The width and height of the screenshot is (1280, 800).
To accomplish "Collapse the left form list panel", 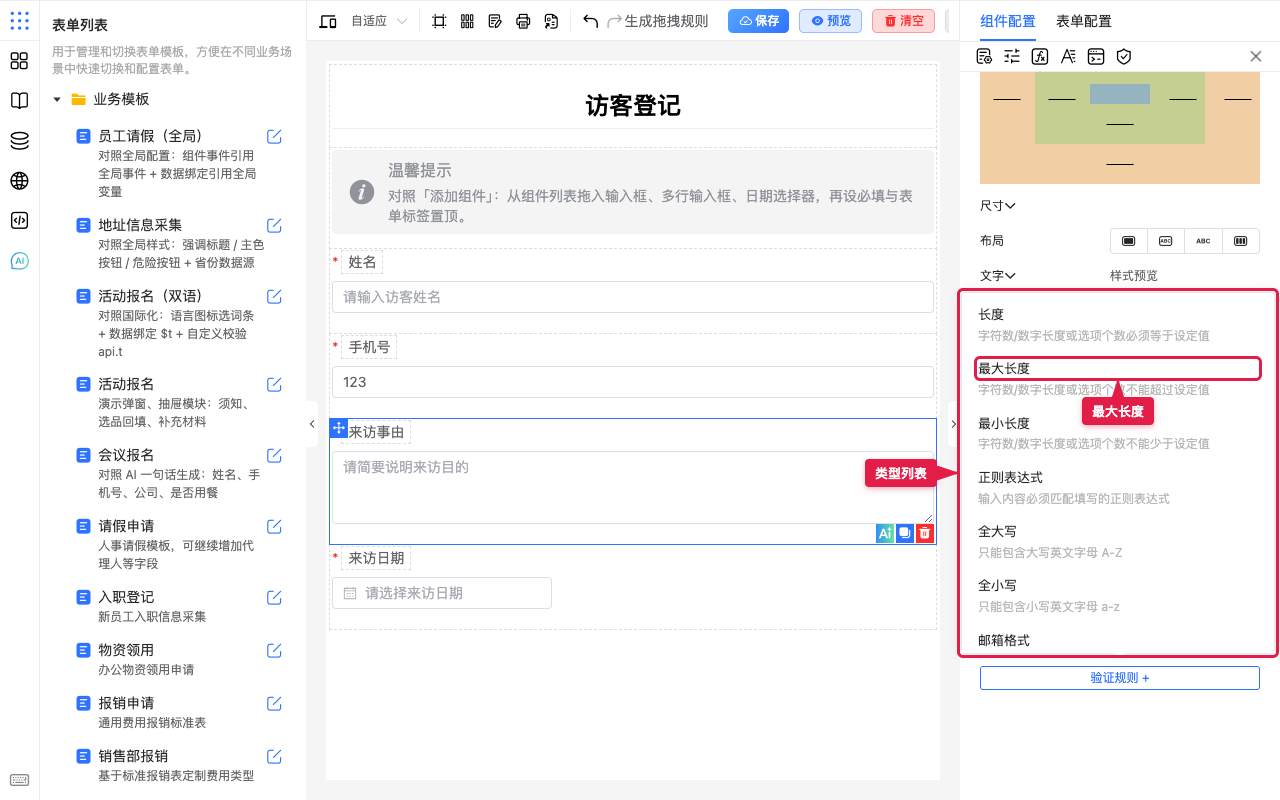I will (x=313, y=424).
